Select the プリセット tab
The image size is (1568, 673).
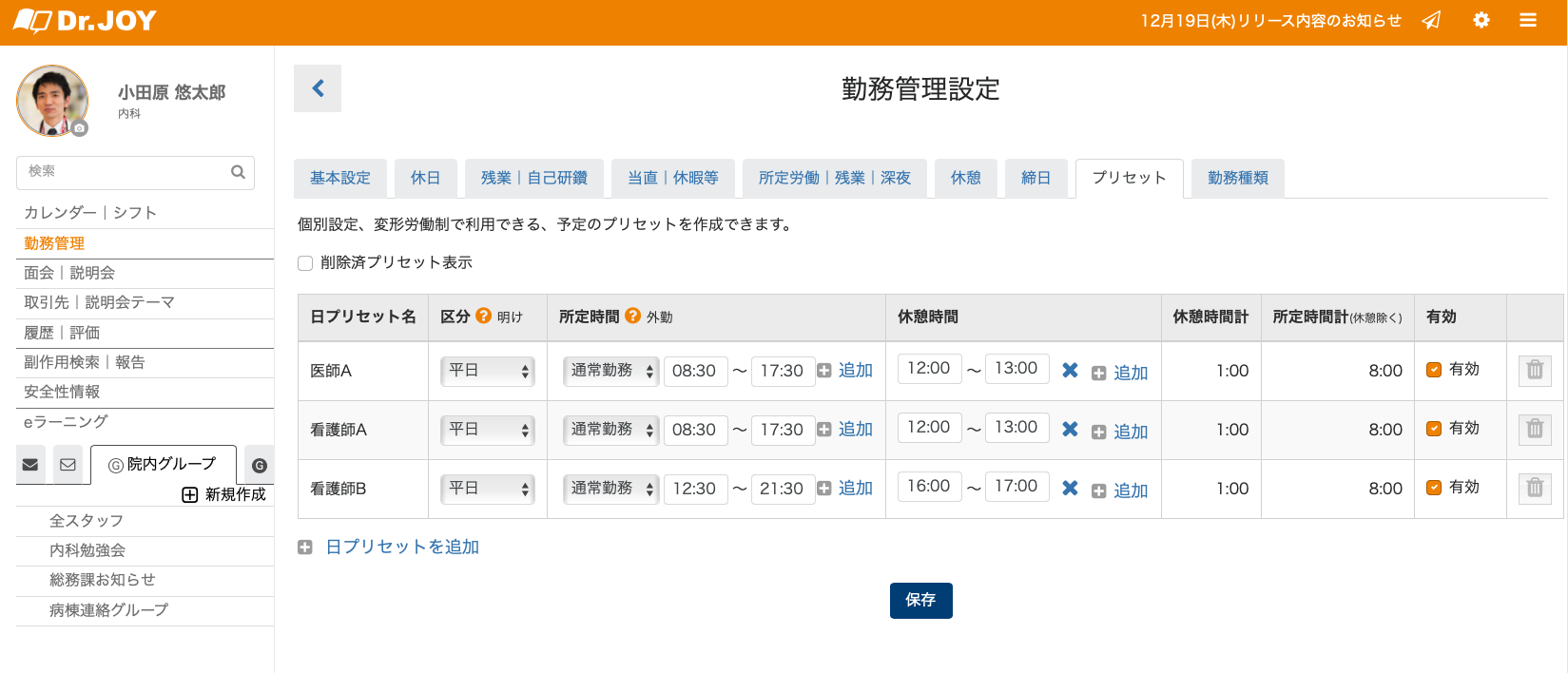tap(1130, 178)
